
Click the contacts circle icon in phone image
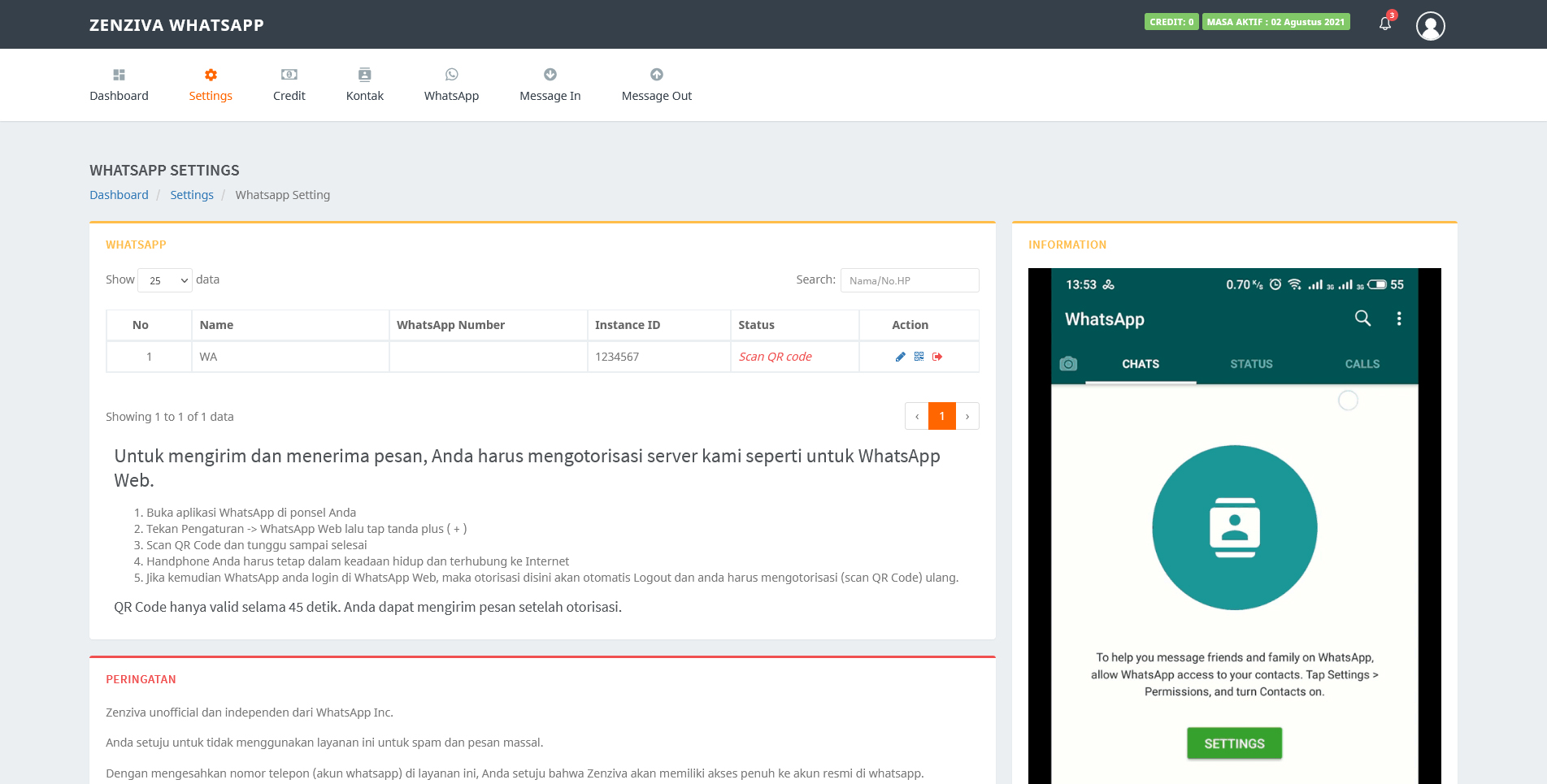click(1235, 527)
